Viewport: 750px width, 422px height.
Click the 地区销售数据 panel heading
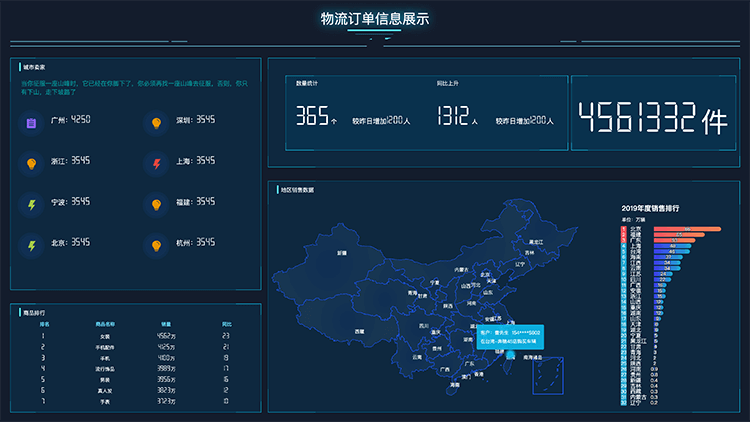click(297, 190)
